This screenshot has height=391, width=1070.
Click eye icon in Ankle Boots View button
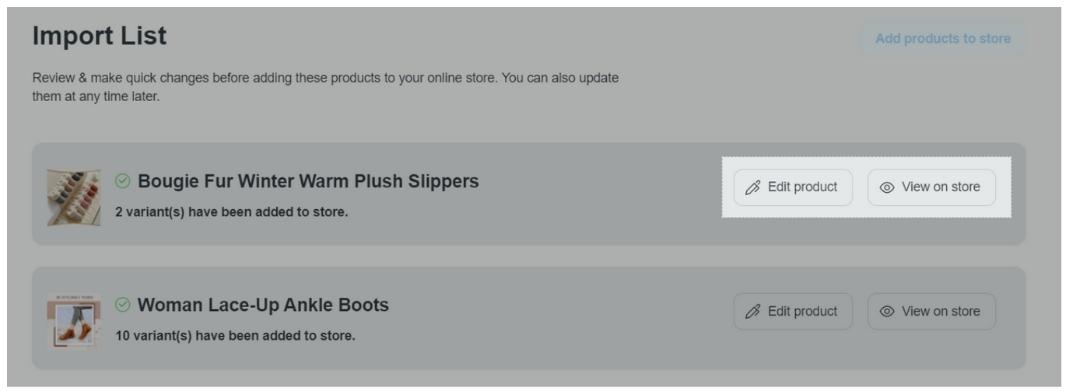pos(886,312)
